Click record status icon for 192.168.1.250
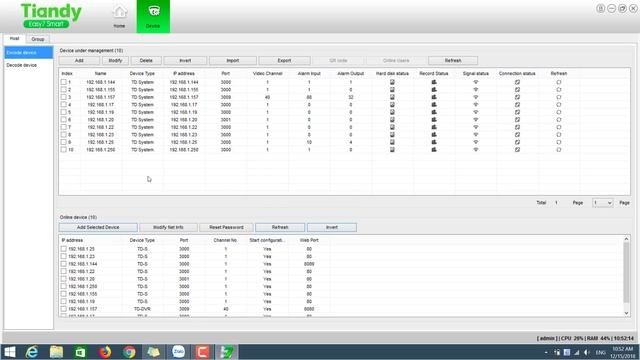640x360 pixels. (x=434, y=150)
